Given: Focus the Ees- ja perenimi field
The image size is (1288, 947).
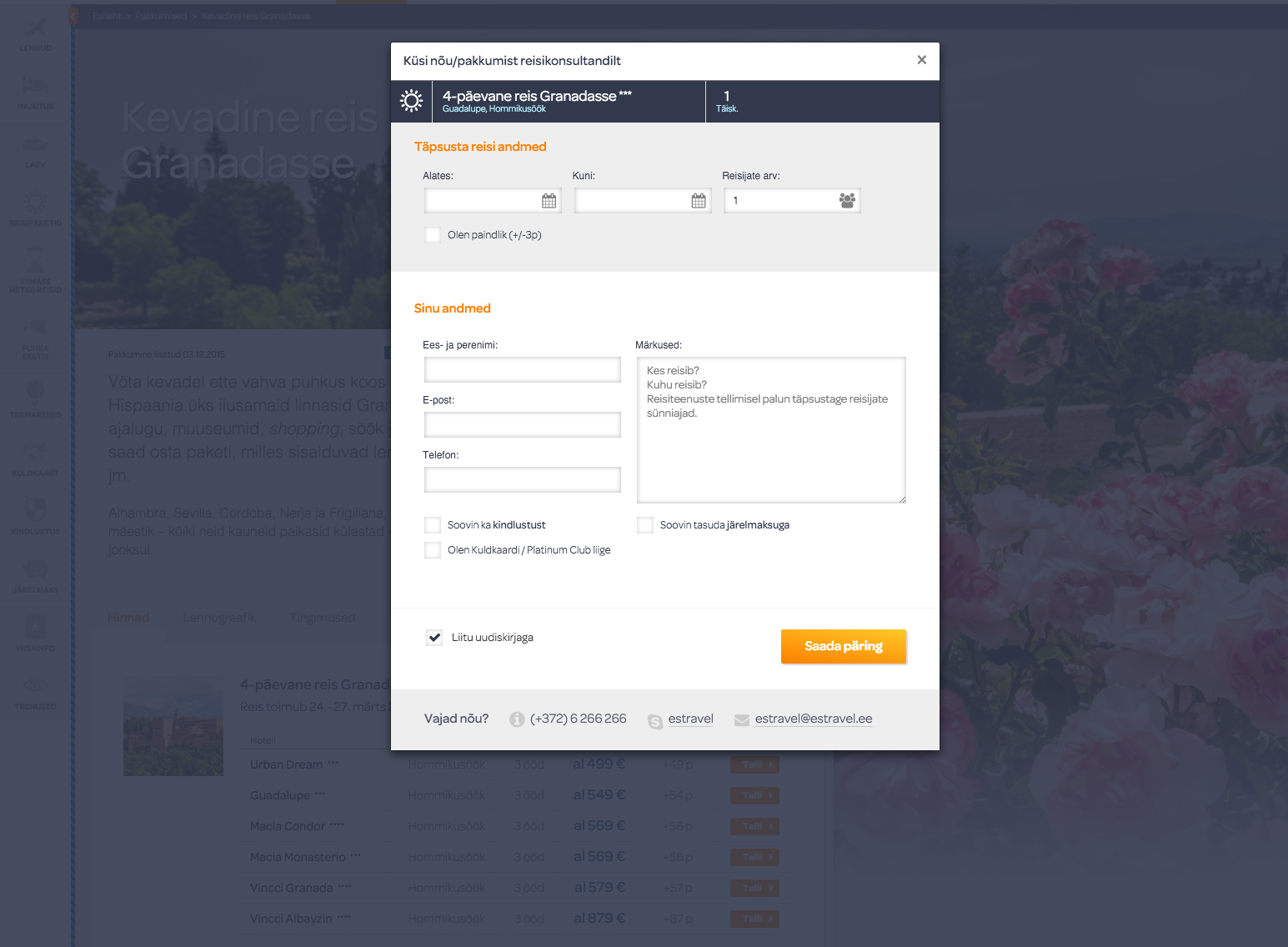Looking at the screenshot, I should pyautogui.click(x=522, y=370).
